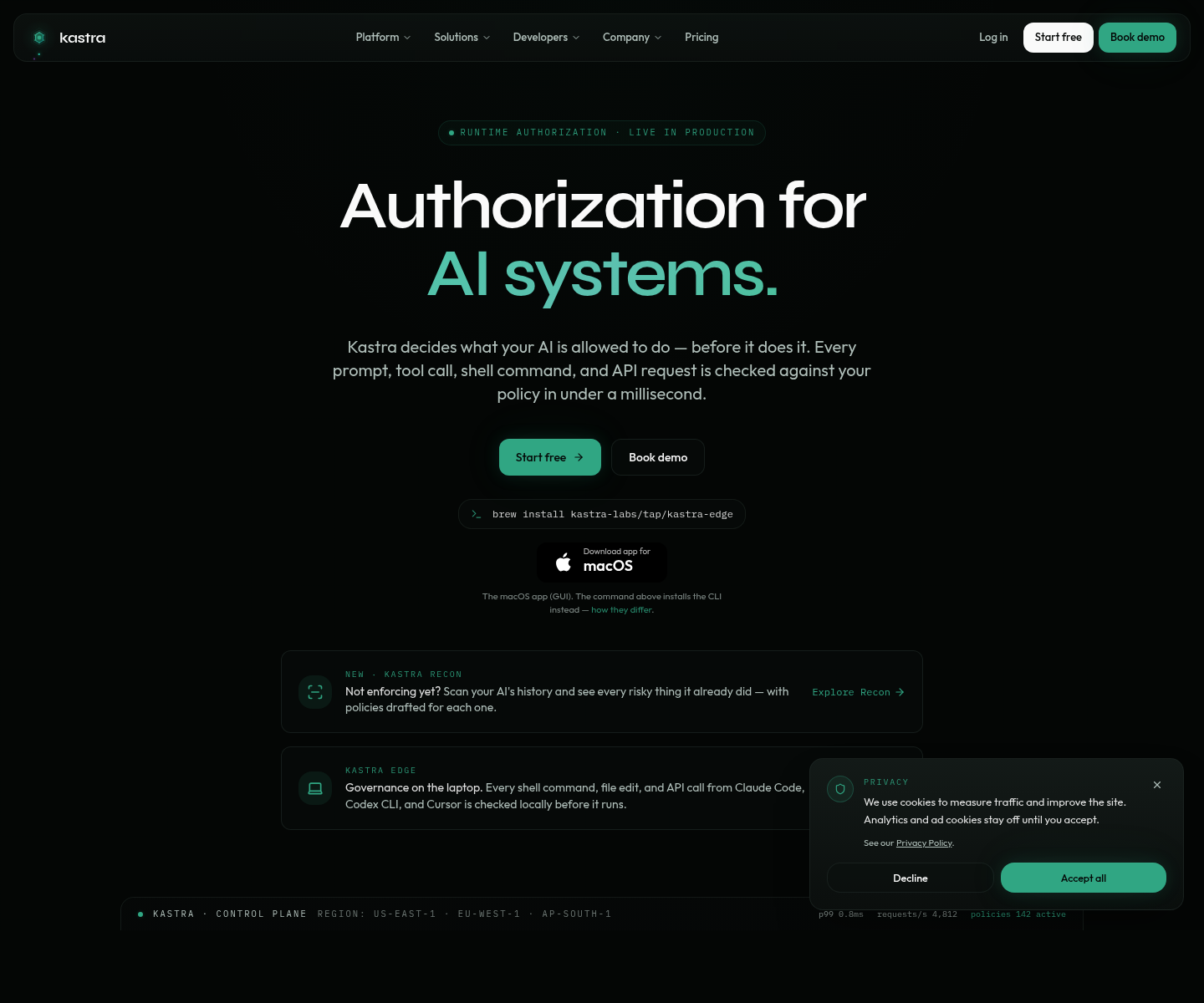Accept all cookies
This screenshot has width=1204, height=1003.
[x=1084, y=878]
